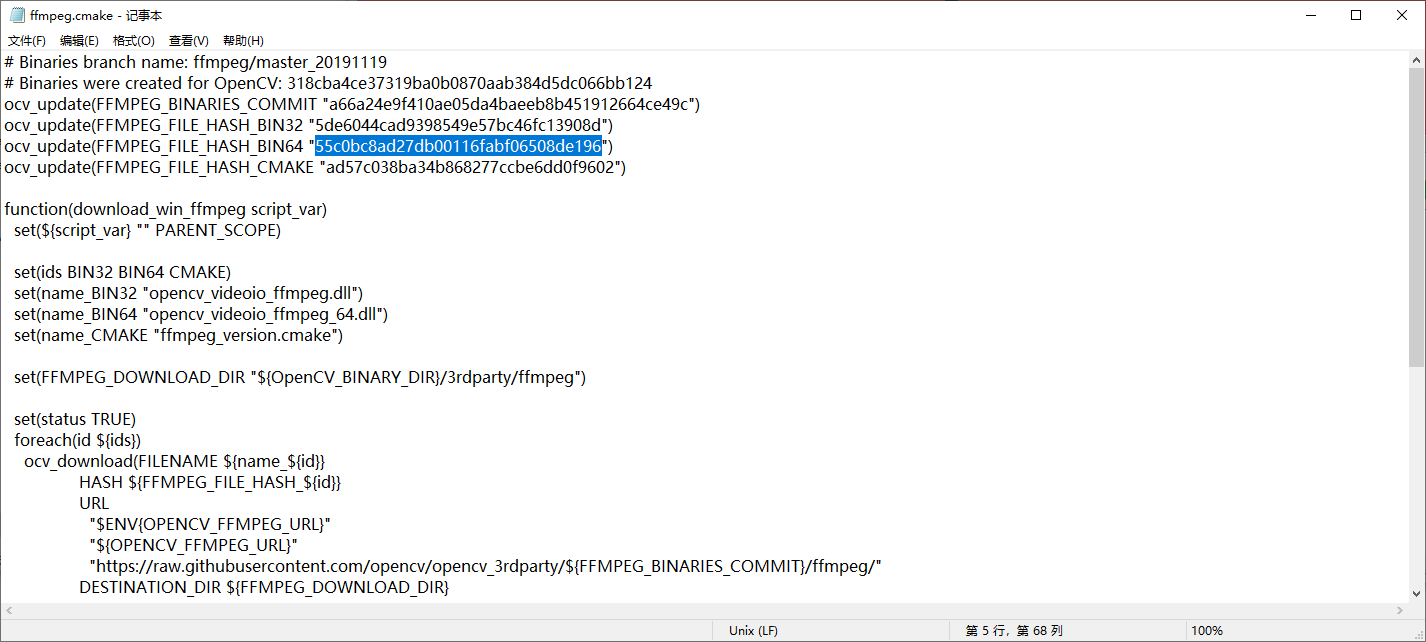Image resolution: width=1426 pixels, height=642 pixels.
Task: Click the raw.githubusercontent.com URL line
Action: 485,565
